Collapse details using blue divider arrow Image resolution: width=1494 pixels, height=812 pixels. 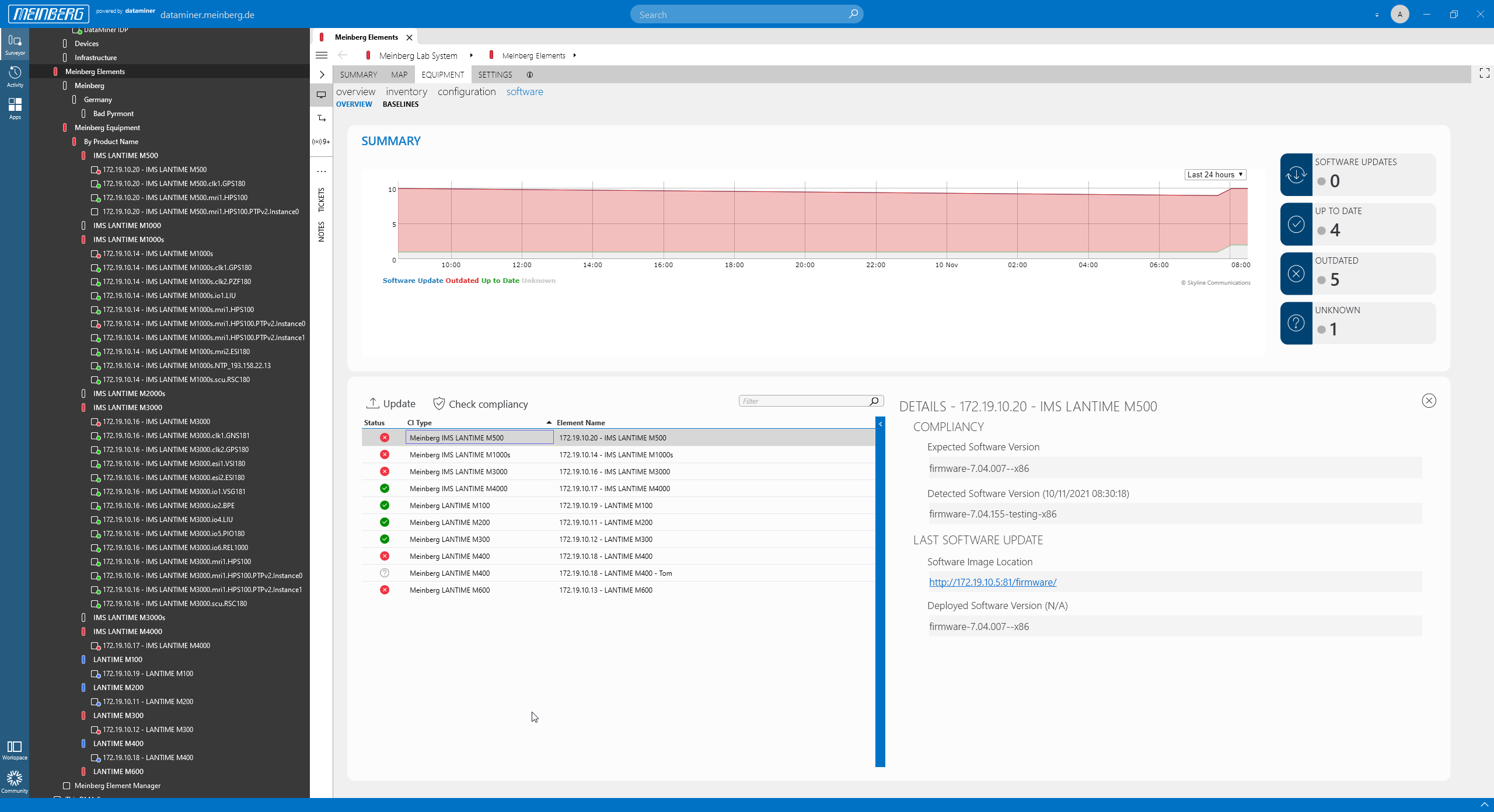click(880, 424)
